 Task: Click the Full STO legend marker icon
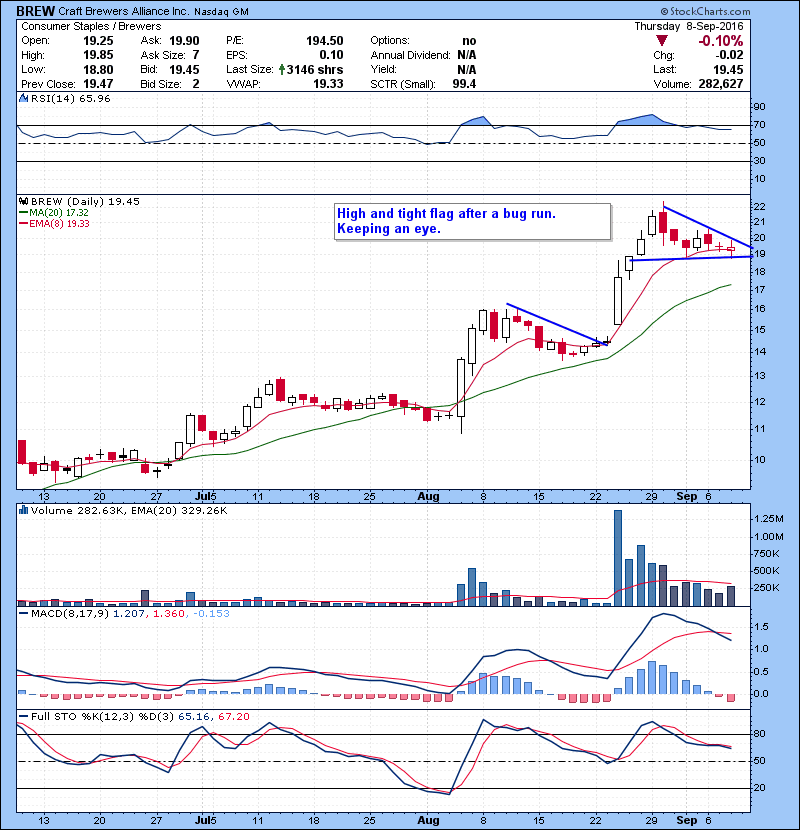[x=24, y=715]
